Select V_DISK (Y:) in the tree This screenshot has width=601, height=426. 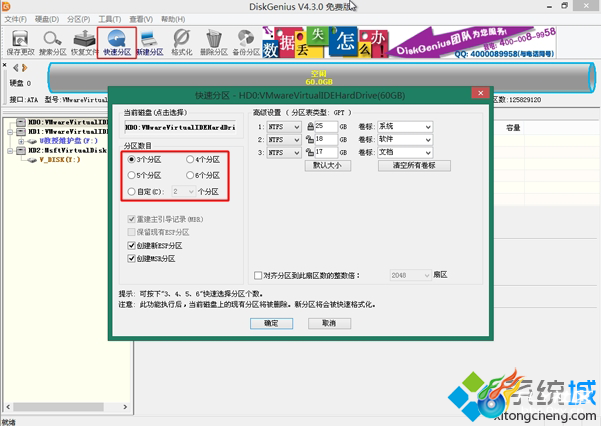60,160
